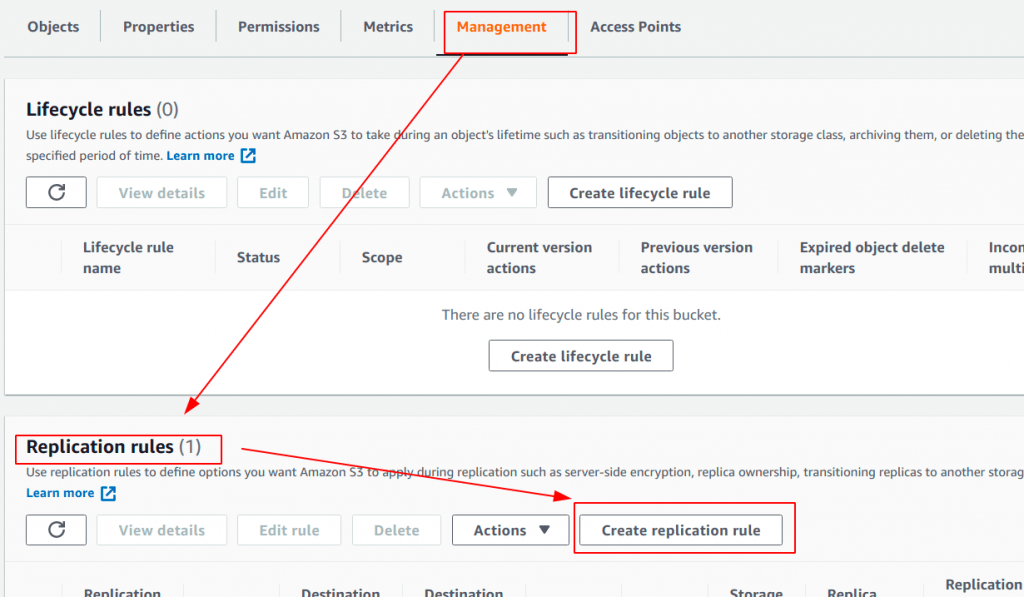Open the Properties tab

tap(157, 27)
